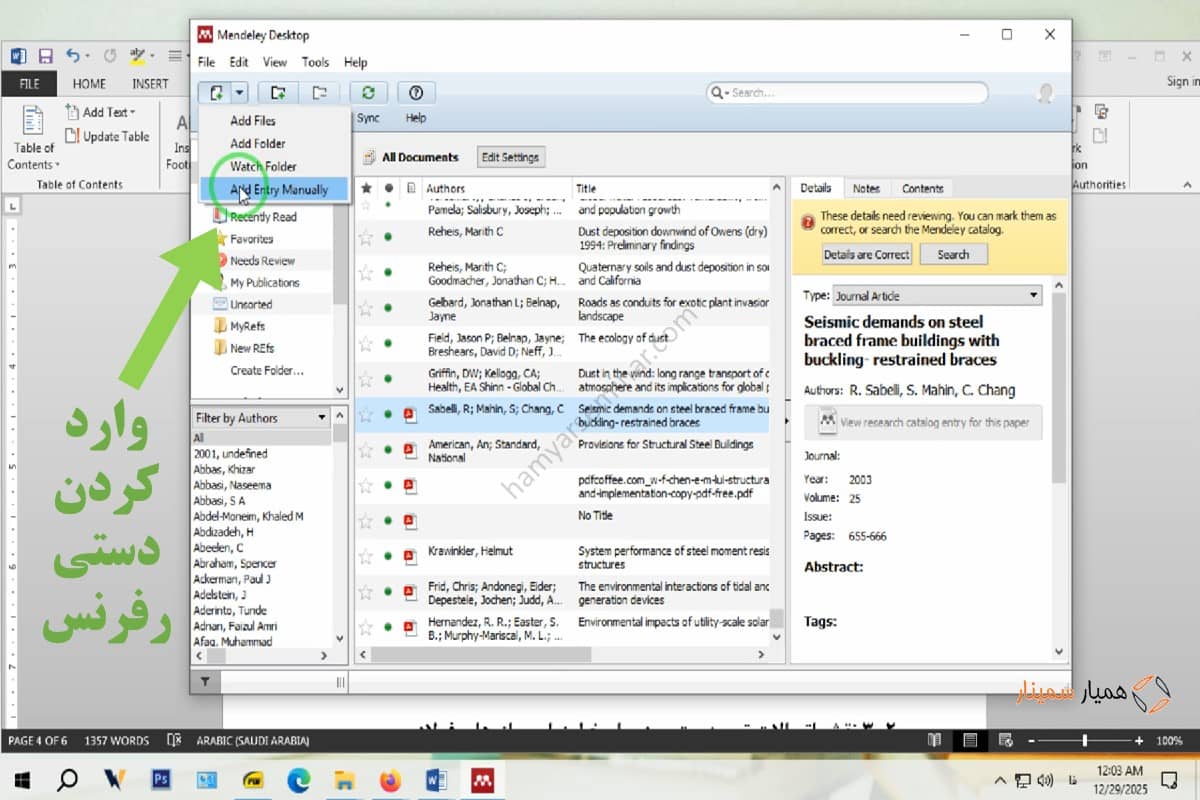
Task: Click the Edit Settings button
Action: (510, 158)
